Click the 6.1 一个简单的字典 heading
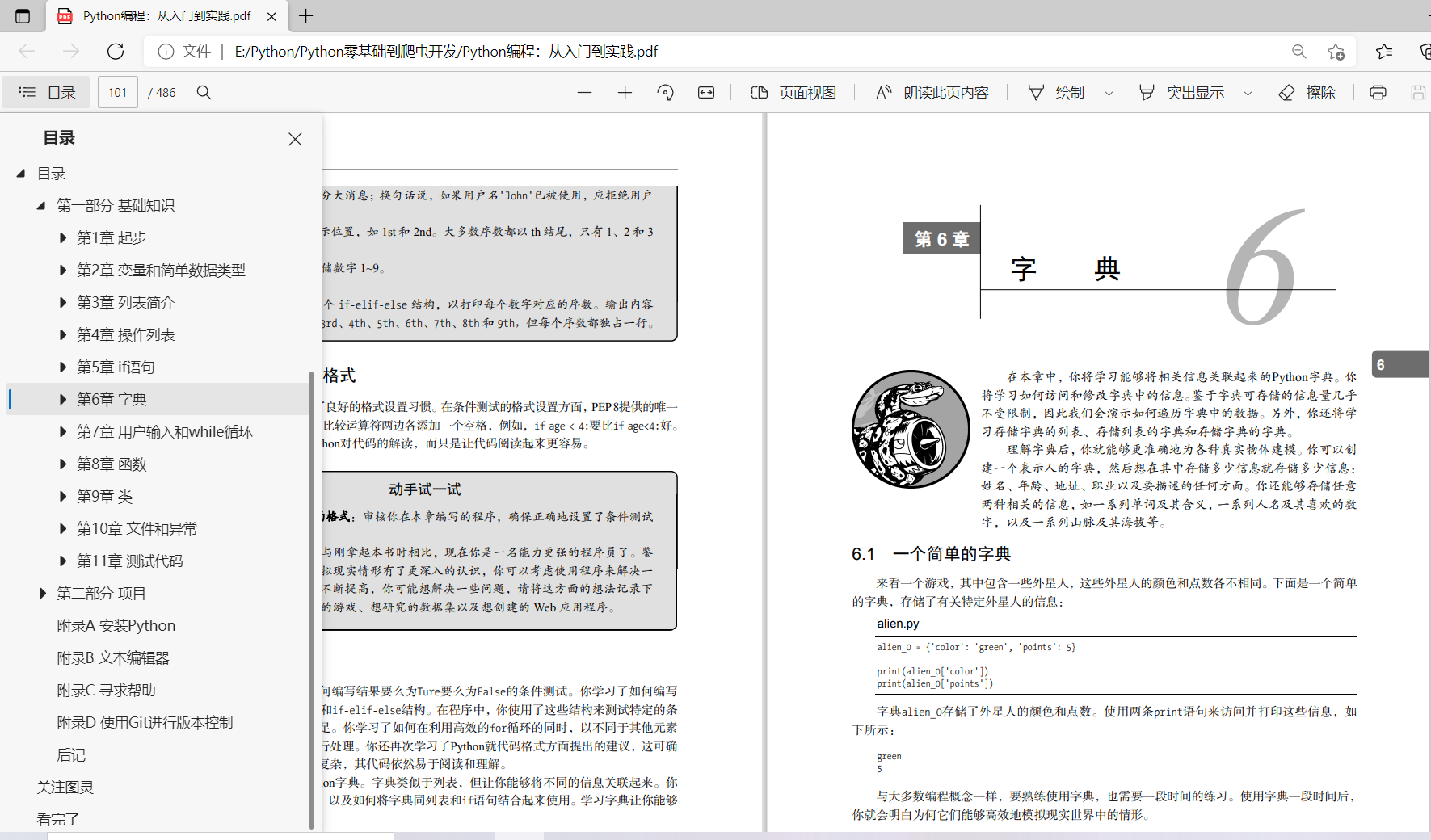Viewport: 1431px width, 840px height. pos(931,554)
